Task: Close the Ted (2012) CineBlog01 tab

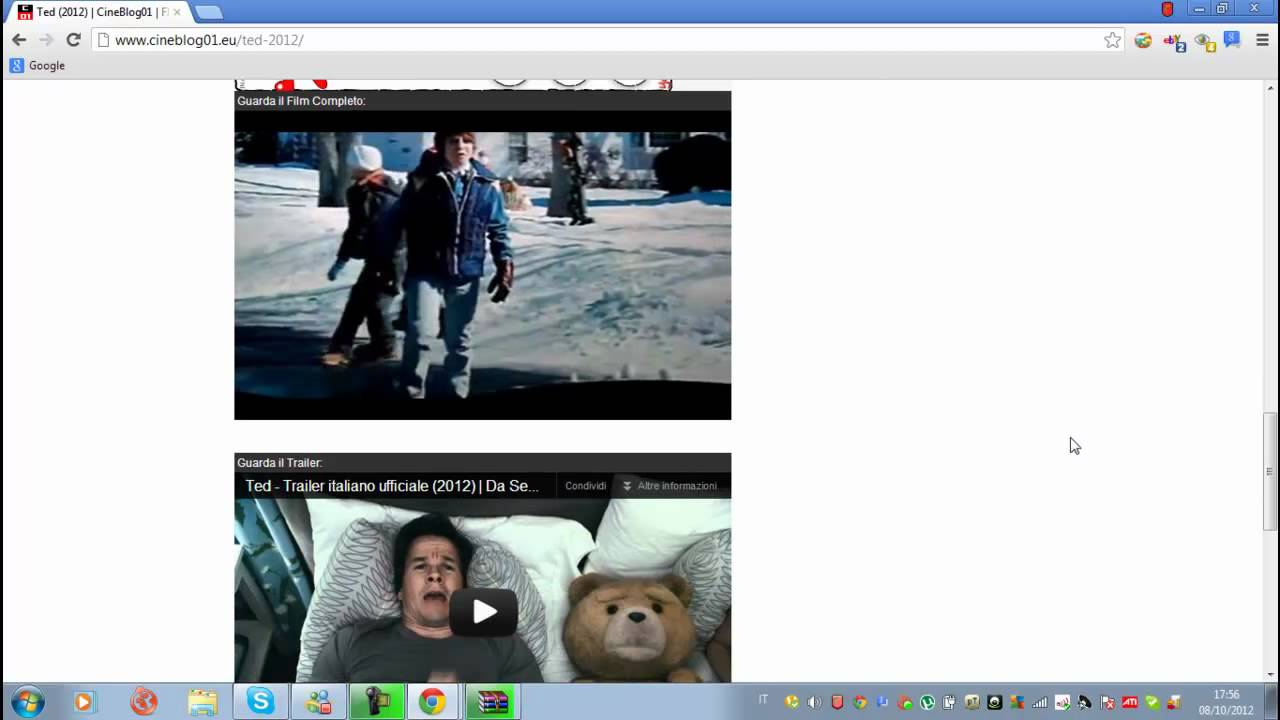Action: coord(177,12)
